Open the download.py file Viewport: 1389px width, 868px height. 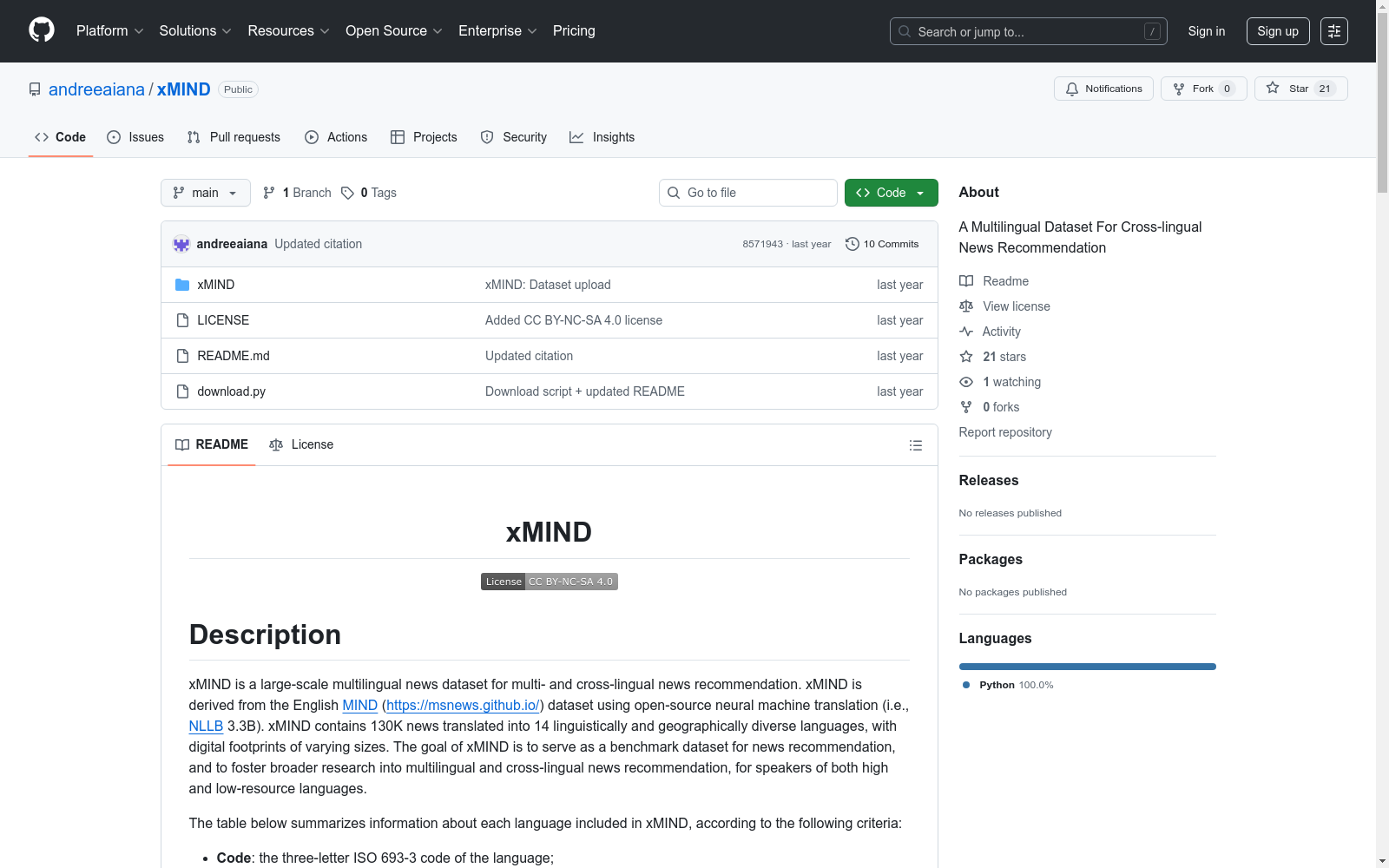point(232,391)
